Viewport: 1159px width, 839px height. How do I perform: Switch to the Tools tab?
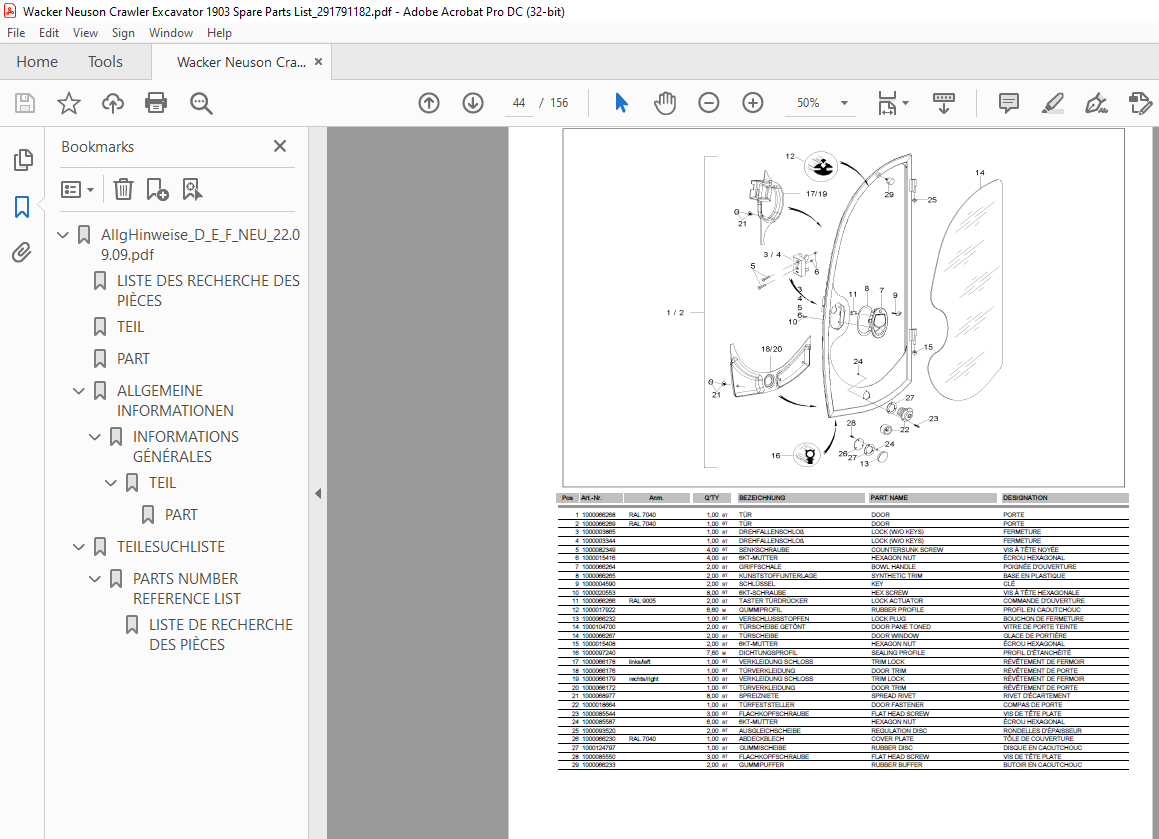pyautogui.click(x=105, y=62)
